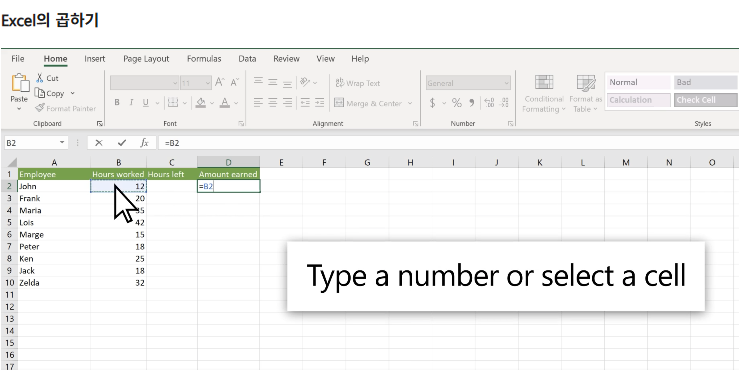Click the Accounting dollar format icon

(432, 102)
